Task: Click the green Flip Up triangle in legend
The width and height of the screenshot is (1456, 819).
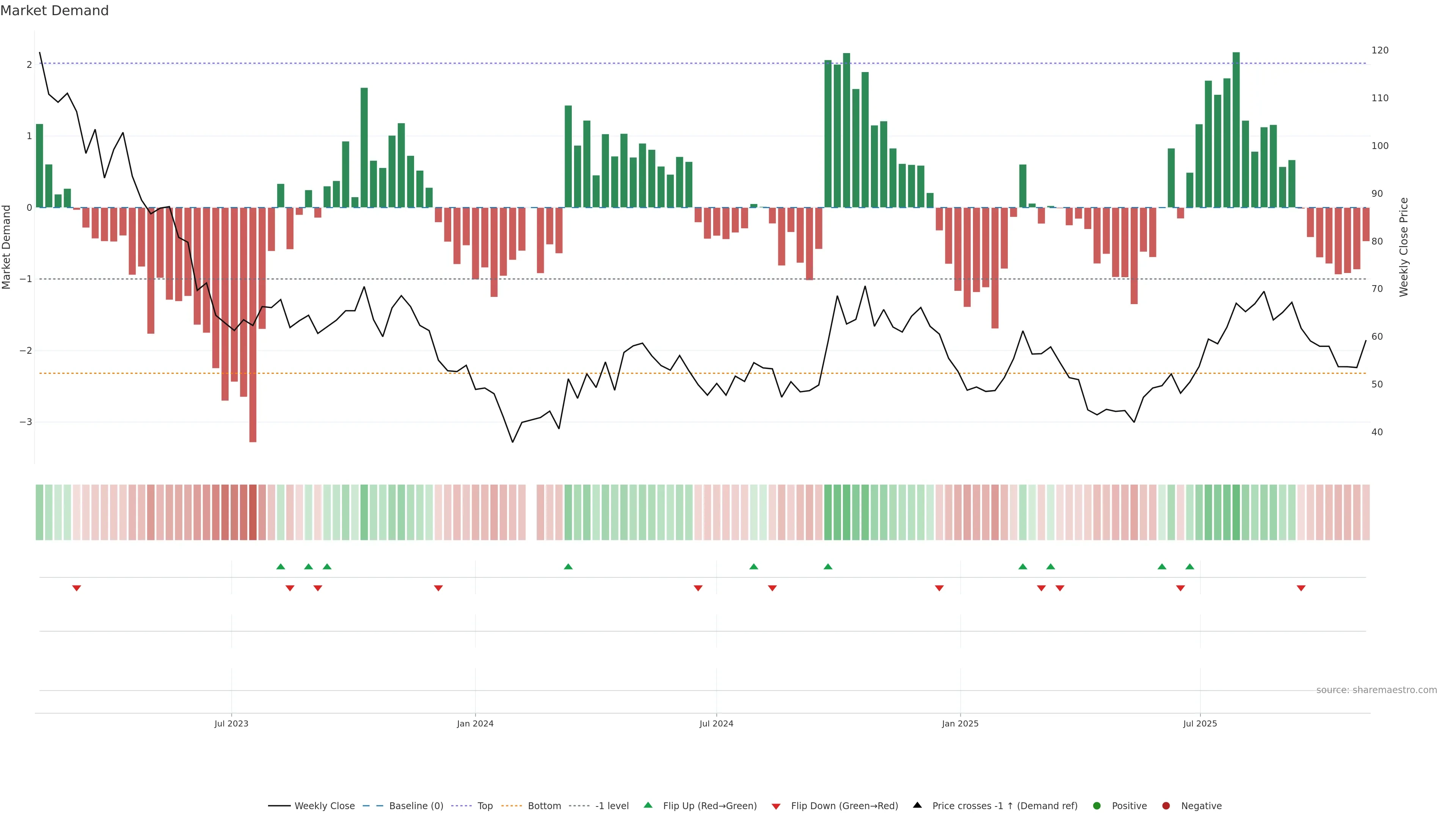Action: click(648, 805)
